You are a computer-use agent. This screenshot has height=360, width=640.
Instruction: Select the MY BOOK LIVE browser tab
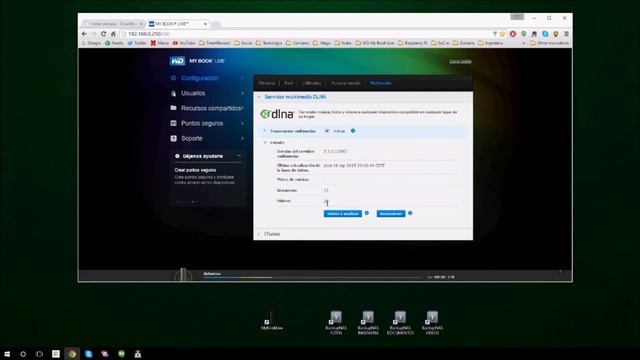pyautogui.click(x=178, y=24)
